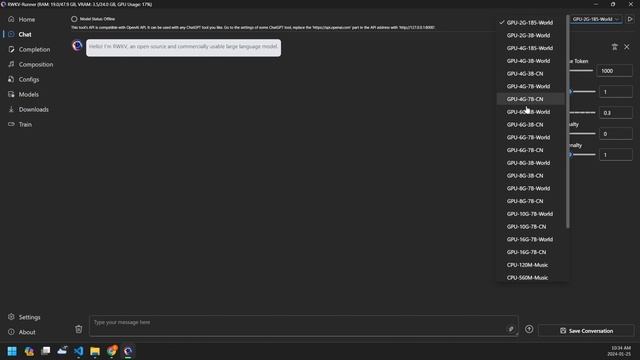Select GPU-10G-7B-CN config

tap(530, 227)
